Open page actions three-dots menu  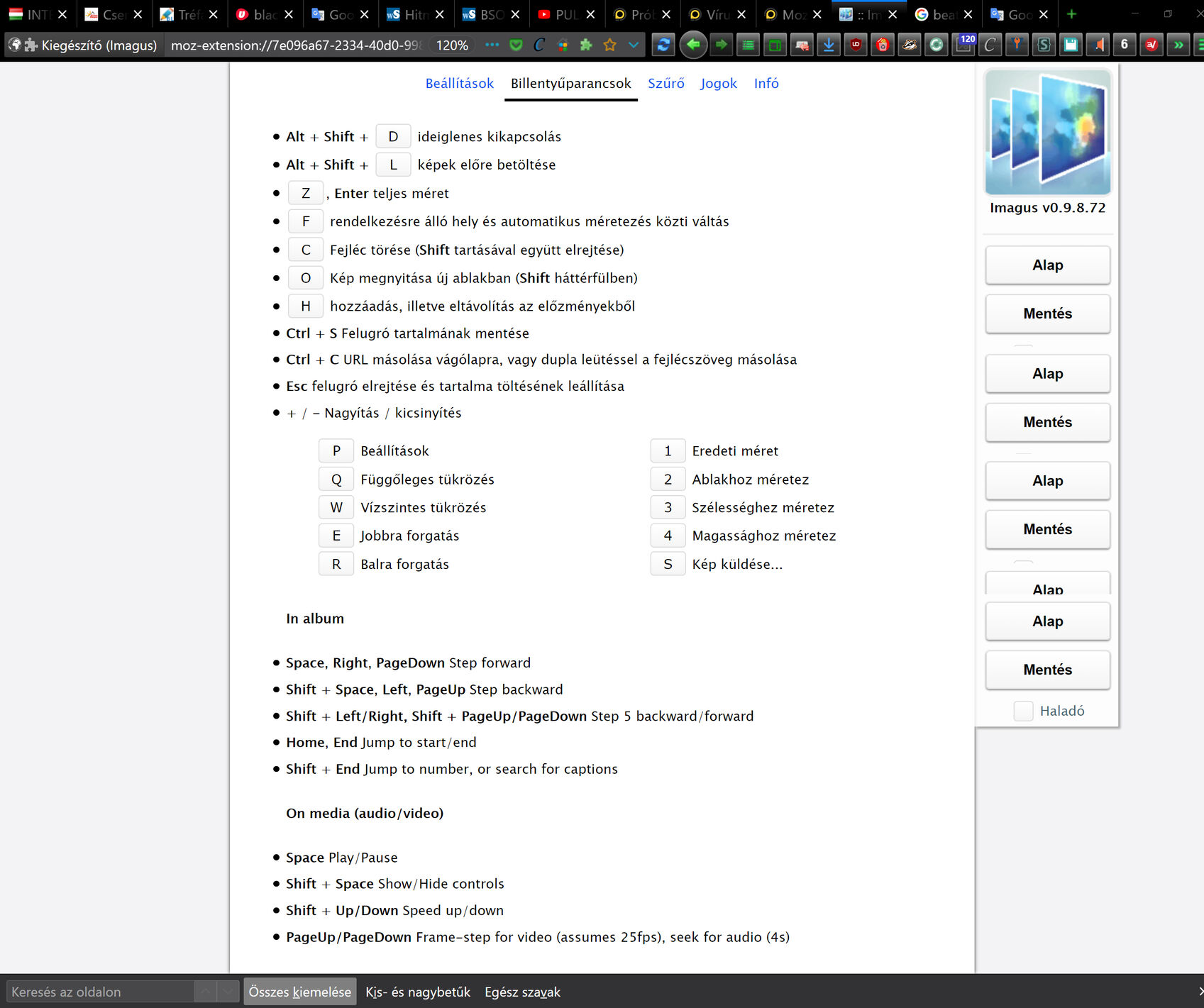(492, 45)
